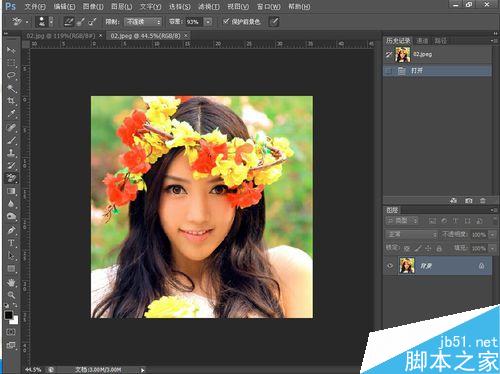
Task: Toggle lock all in Layers panel
Action: click(x=439, y=248)
